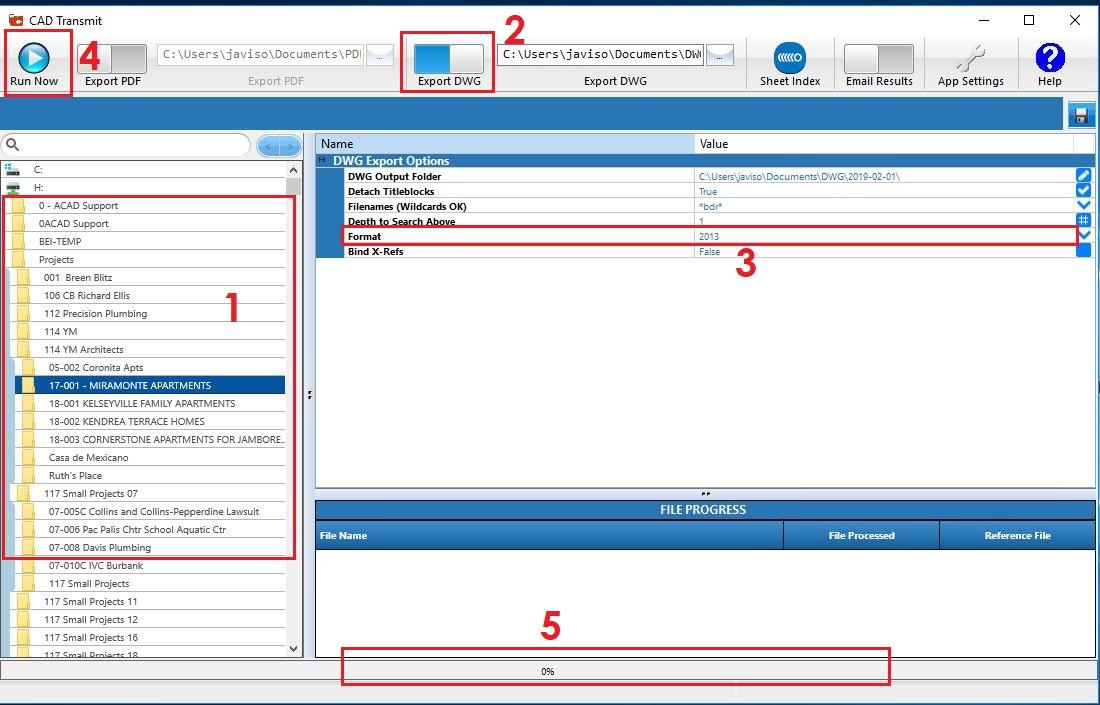Click the CAD Transmit title bar app icon

tap(15, 20)
